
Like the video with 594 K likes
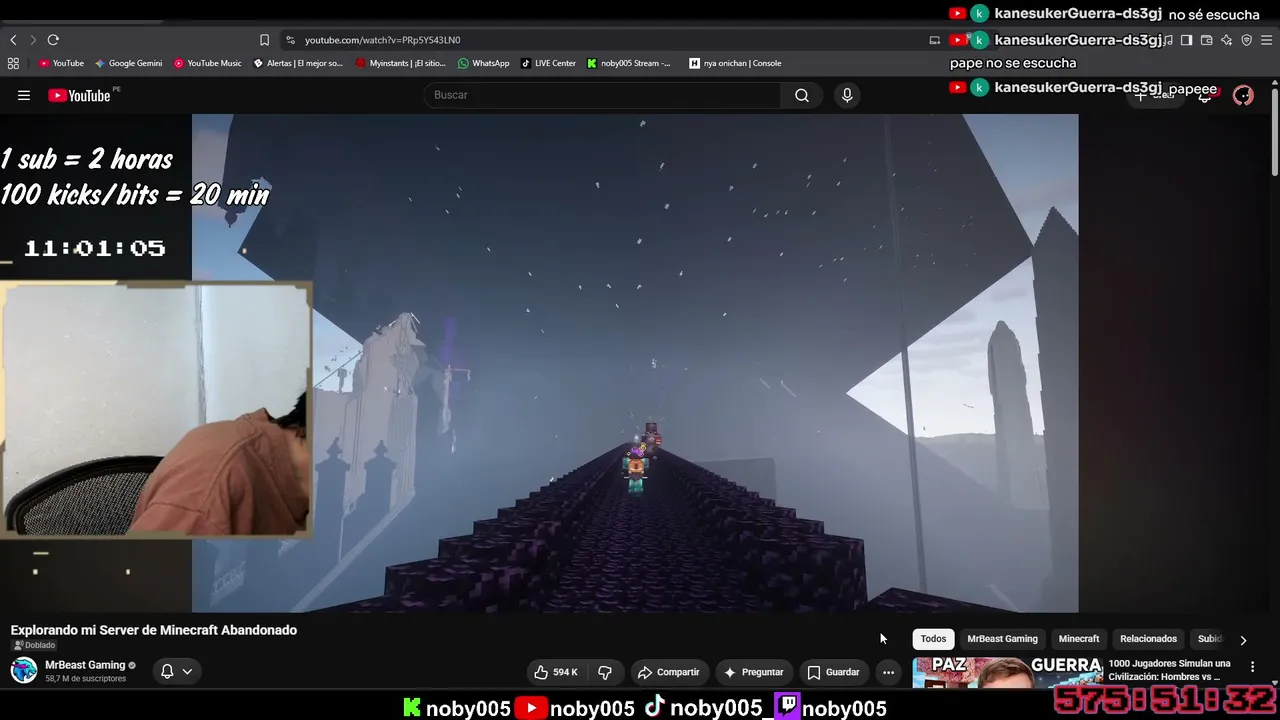555,672
